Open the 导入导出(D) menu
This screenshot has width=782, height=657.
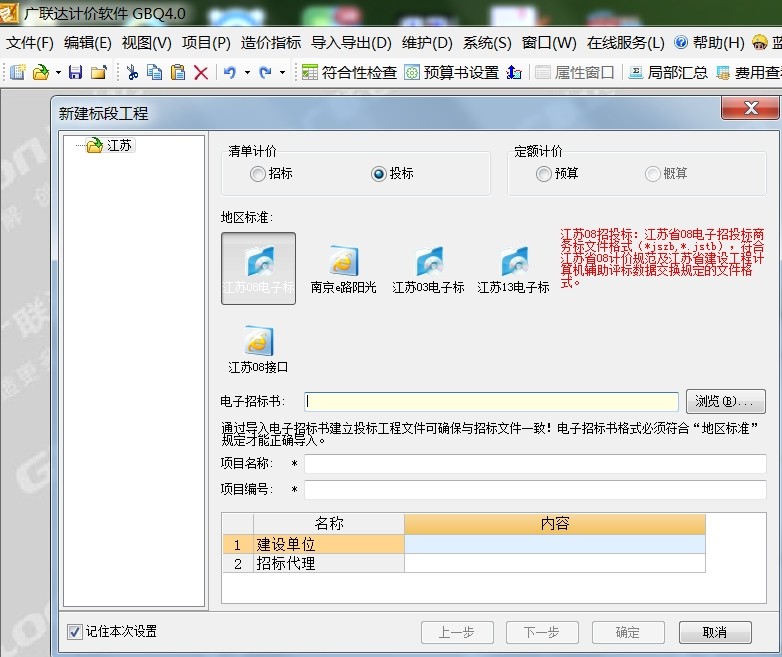click(x=351, y=43)
